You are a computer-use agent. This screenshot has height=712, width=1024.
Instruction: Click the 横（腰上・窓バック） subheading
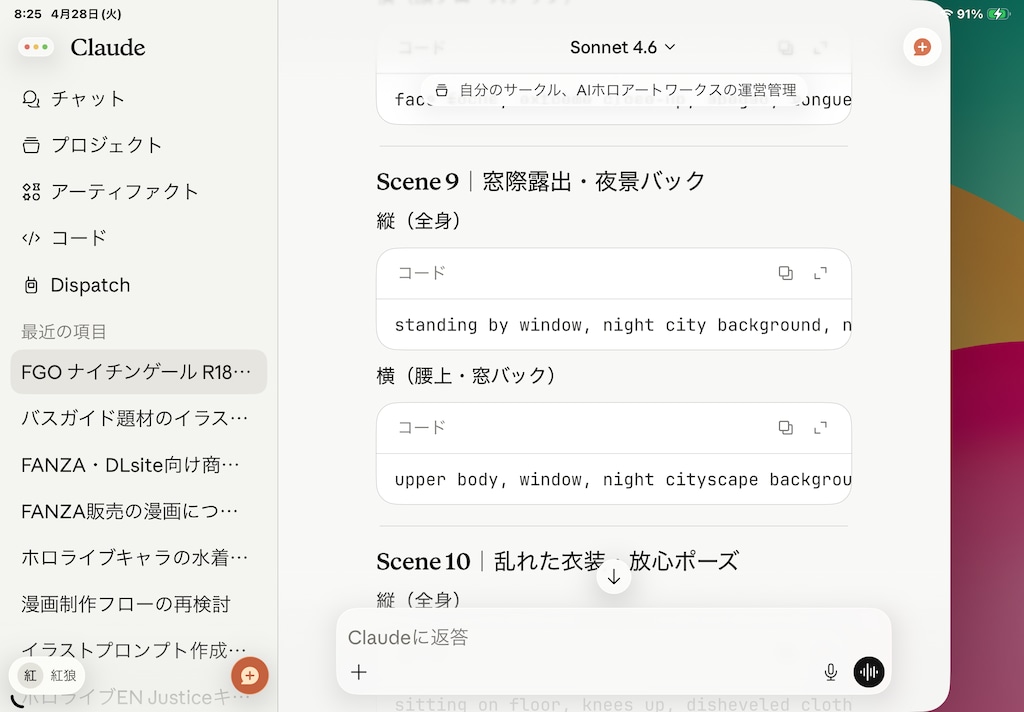pyautogui.click(x=466, y=376)
